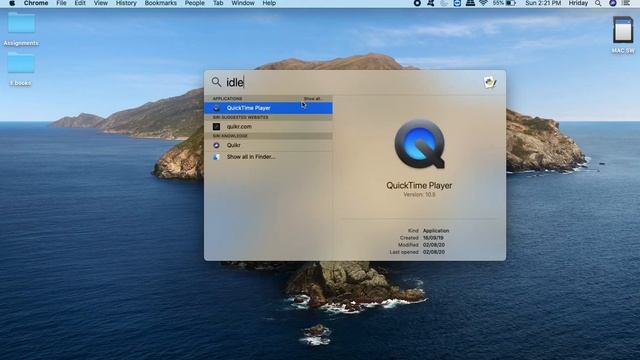Click the QuickTime Player title in preview

pyautogui.click(x=419, y=185)
